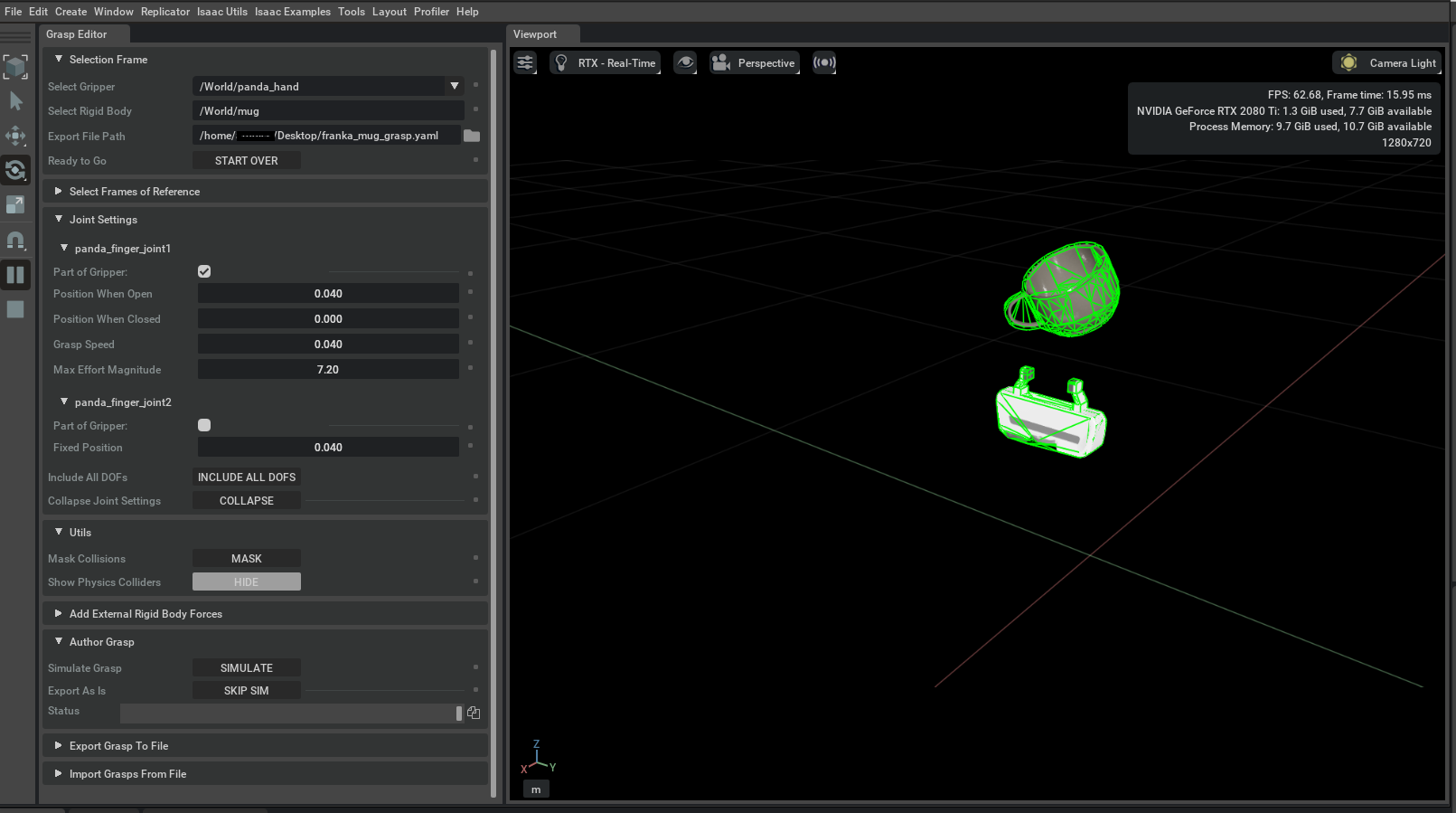Screen dimensions: 1456x813
Task: Activate the Rotate tool
Action: [15, 170]
